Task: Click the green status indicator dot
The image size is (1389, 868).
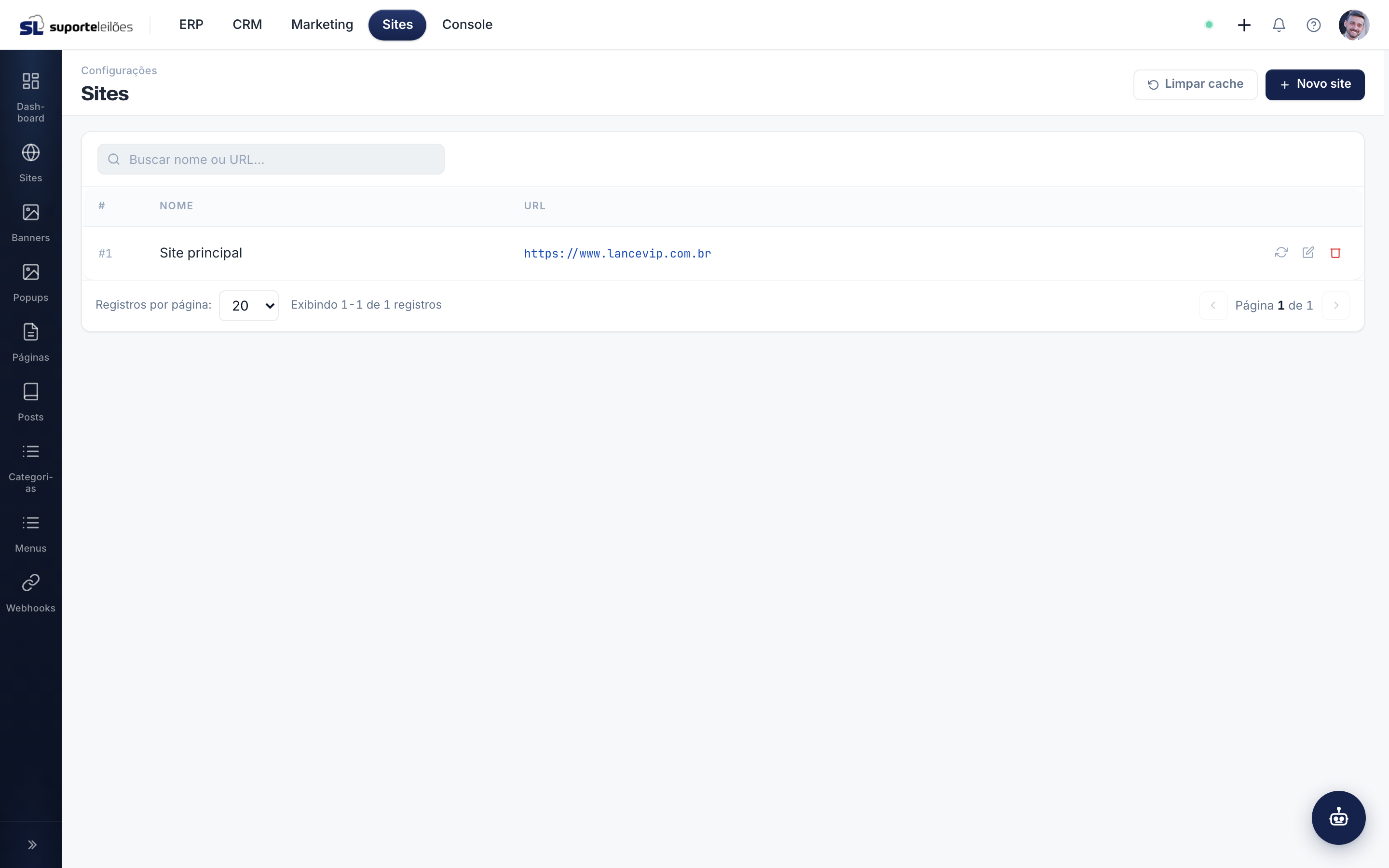Action: [1209, 25]
